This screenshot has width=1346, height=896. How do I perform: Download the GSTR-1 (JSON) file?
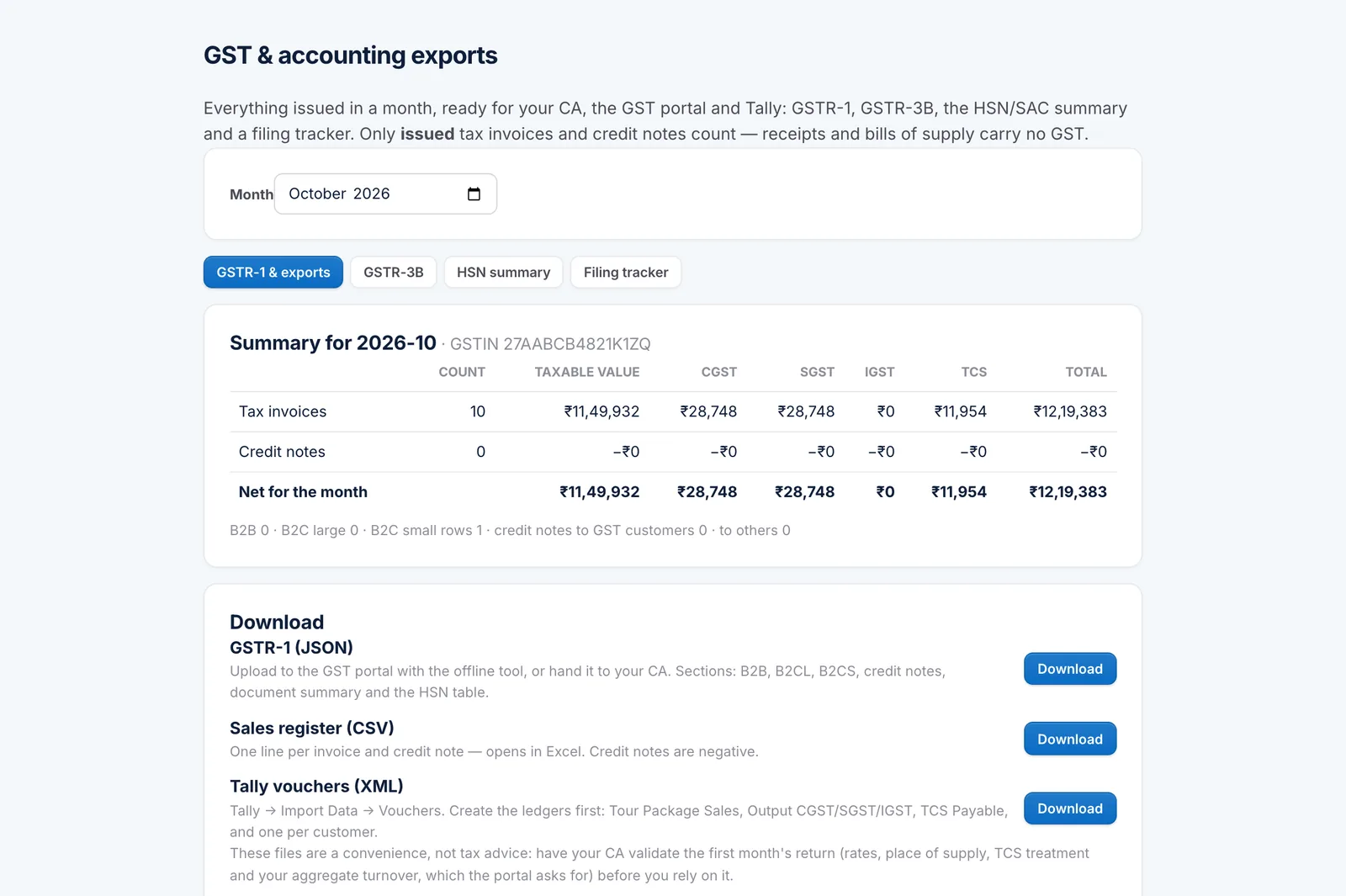(x=1070, y=669)
